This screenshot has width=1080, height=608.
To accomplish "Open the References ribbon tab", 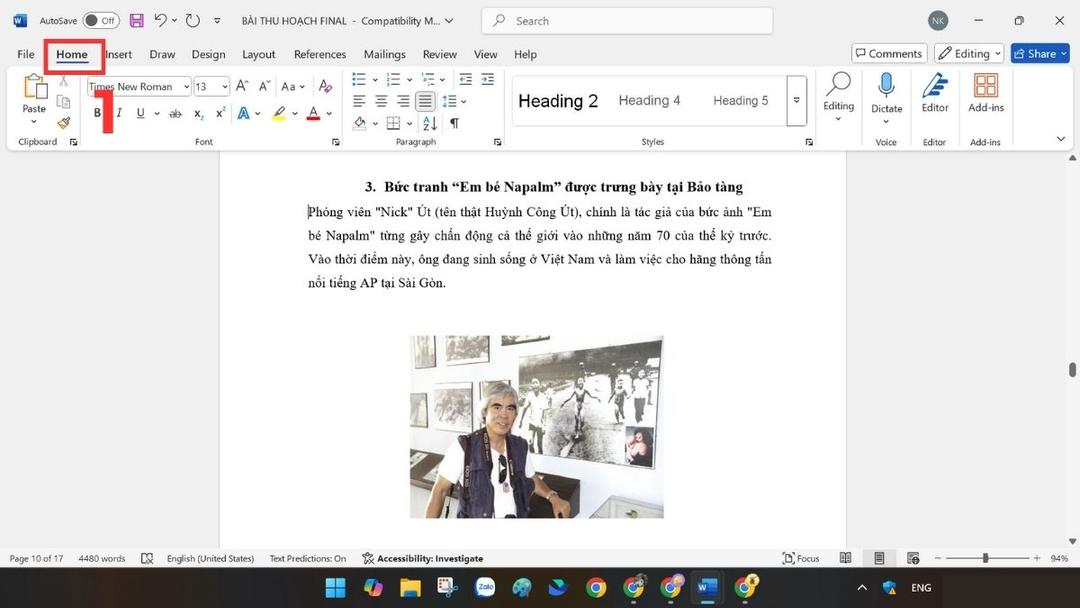I will coord(319,54).
